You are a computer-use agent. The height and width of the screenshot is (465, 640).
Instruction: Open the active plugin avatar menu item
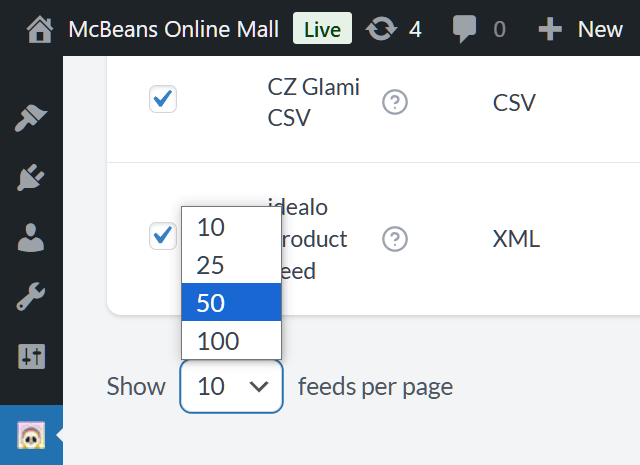tap(31, 435)
